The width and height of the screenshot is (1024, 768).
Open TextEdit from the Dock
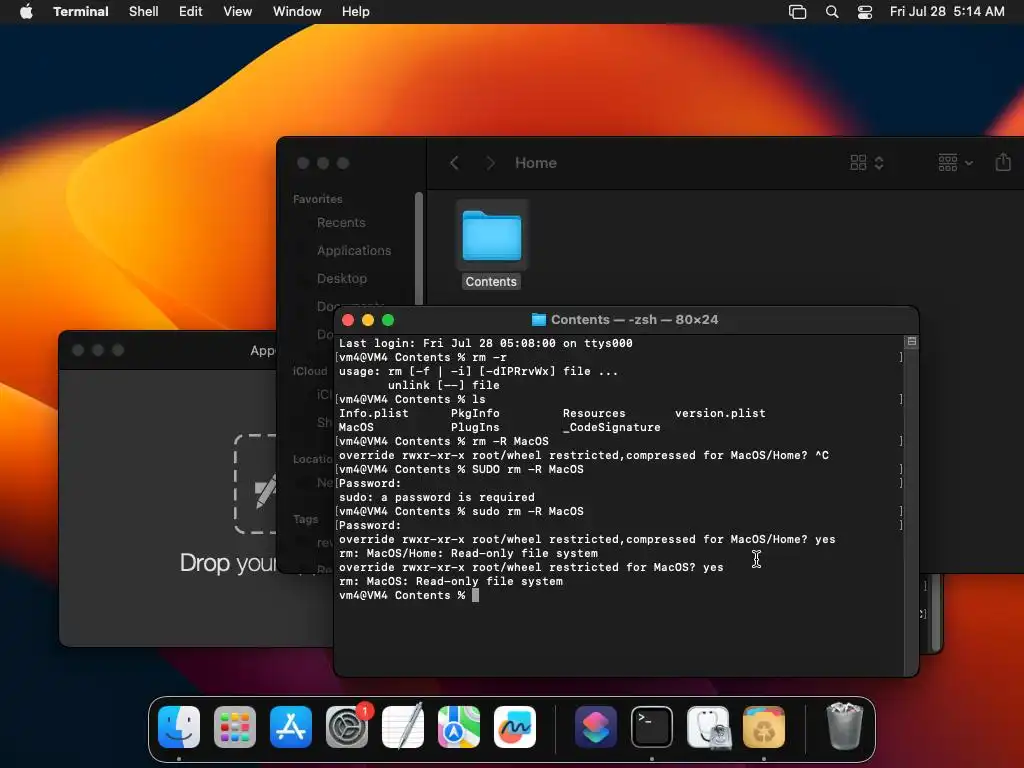click(x=403, y=727)
